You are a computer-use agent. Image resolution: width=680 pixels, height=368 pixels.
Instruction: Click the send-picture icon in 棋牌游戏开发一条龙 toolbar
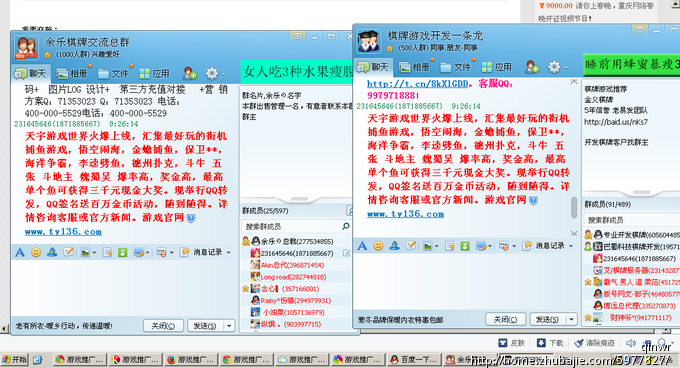(428, 246)
